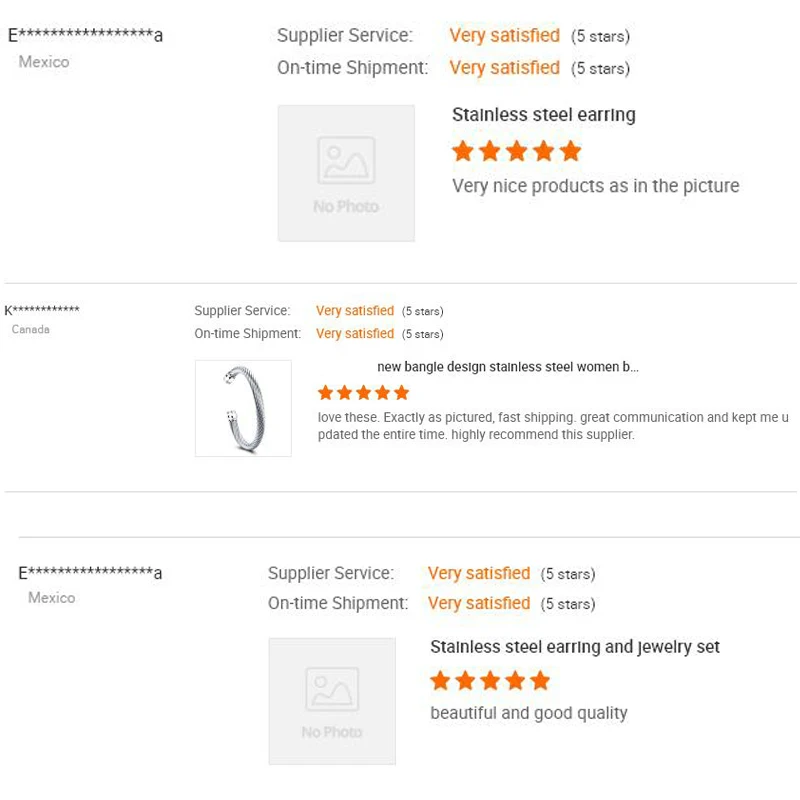Click the 'love these. Exactly as pictured' review text
This screenshot has width=800, height=800.
553,426
